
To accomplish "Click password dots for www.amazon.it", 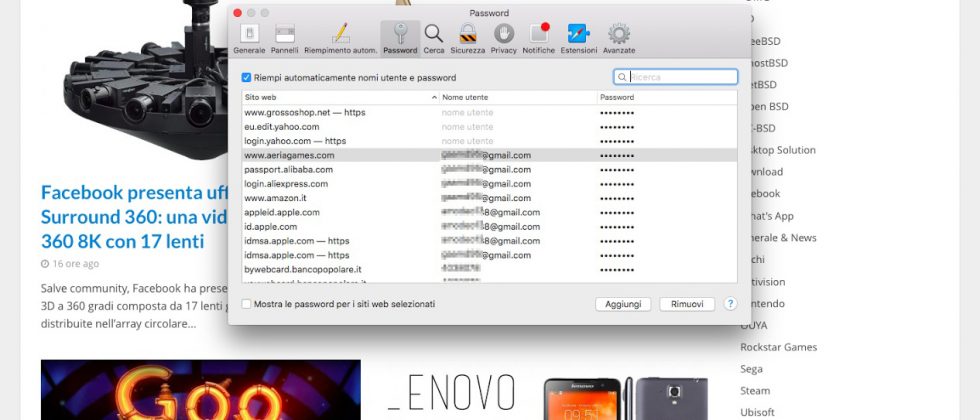I will pos(617,199).
